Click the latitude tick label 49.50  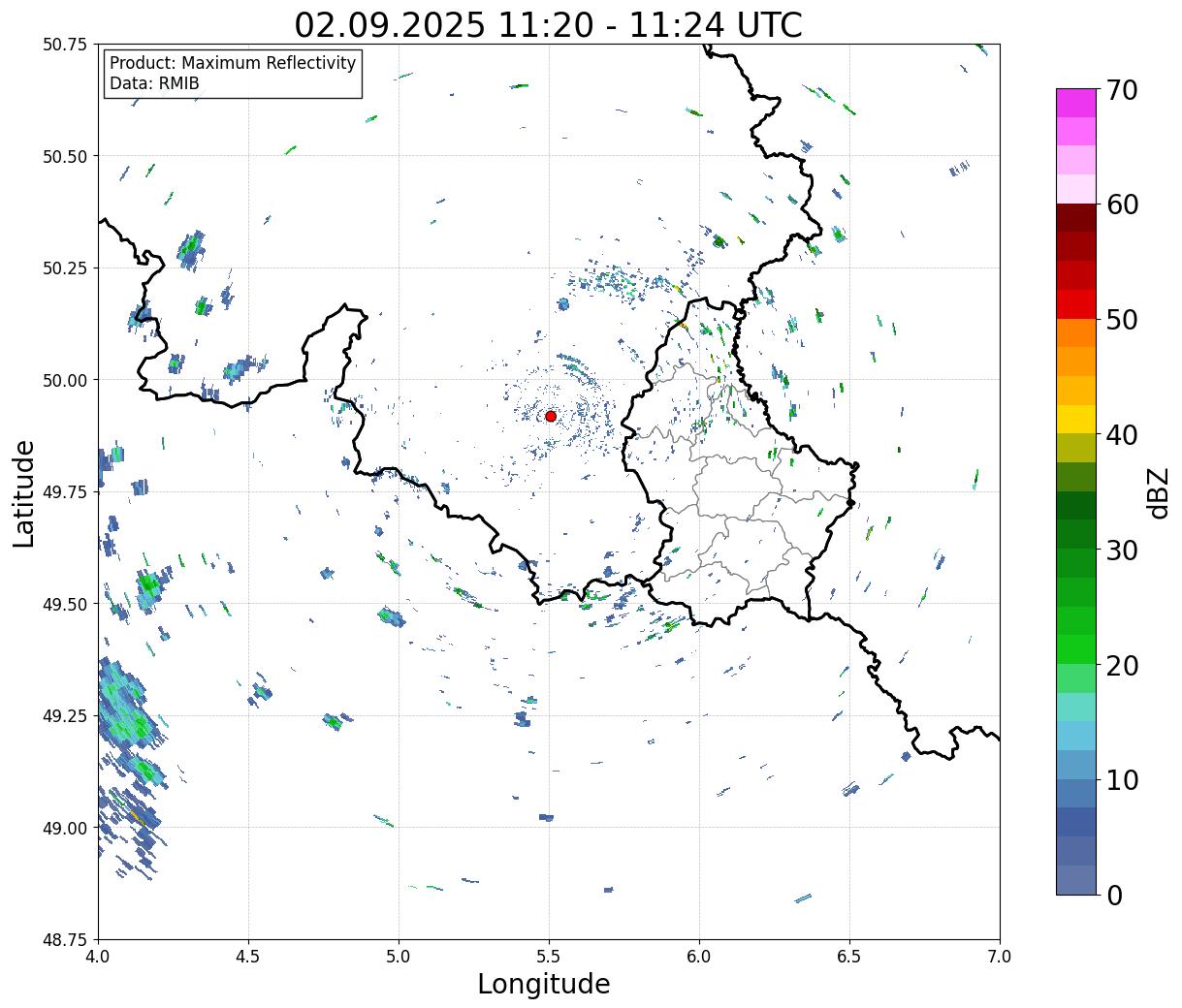click(x=65, y=604)
